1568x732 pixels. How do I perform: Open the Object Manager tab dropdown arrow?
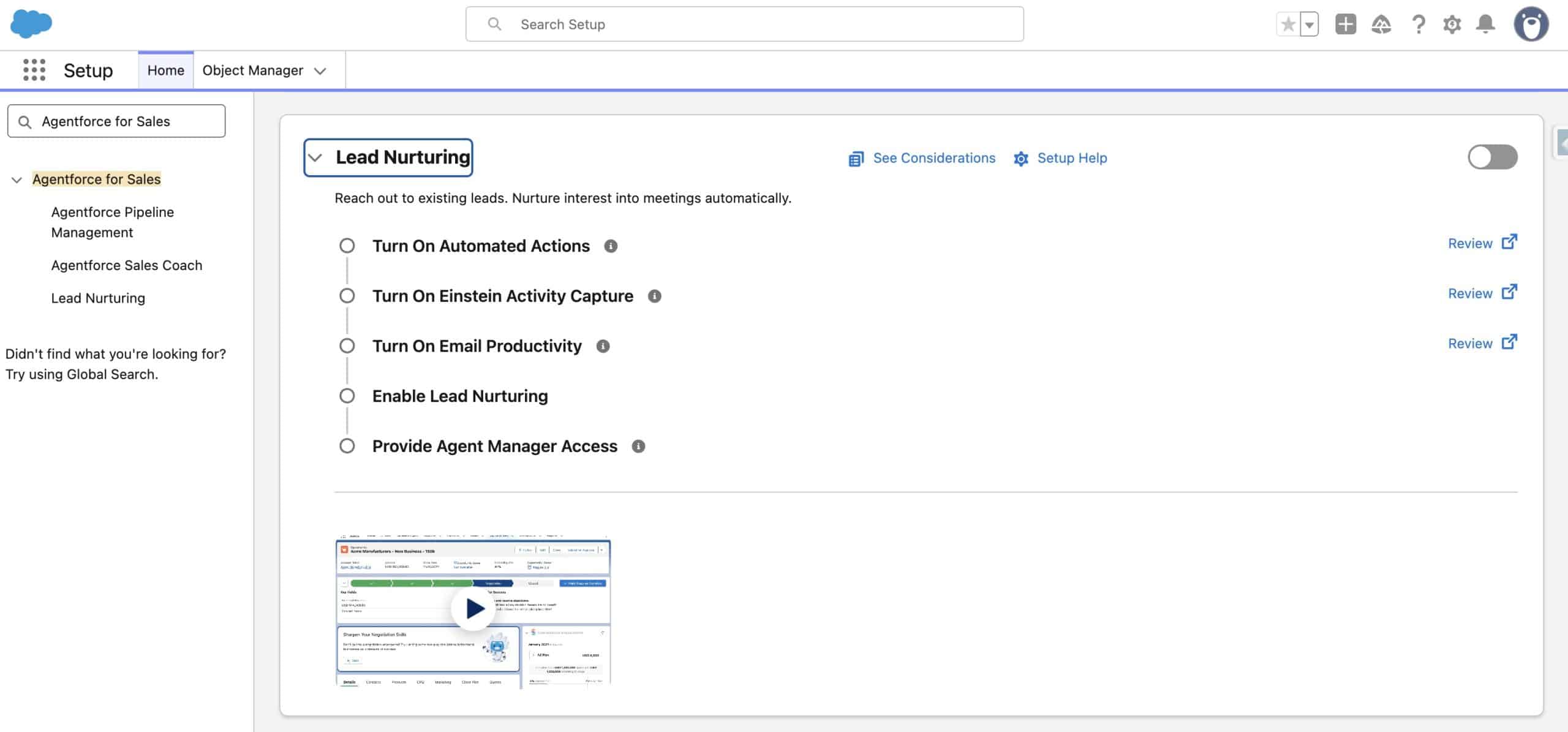[x=320, y=71]
